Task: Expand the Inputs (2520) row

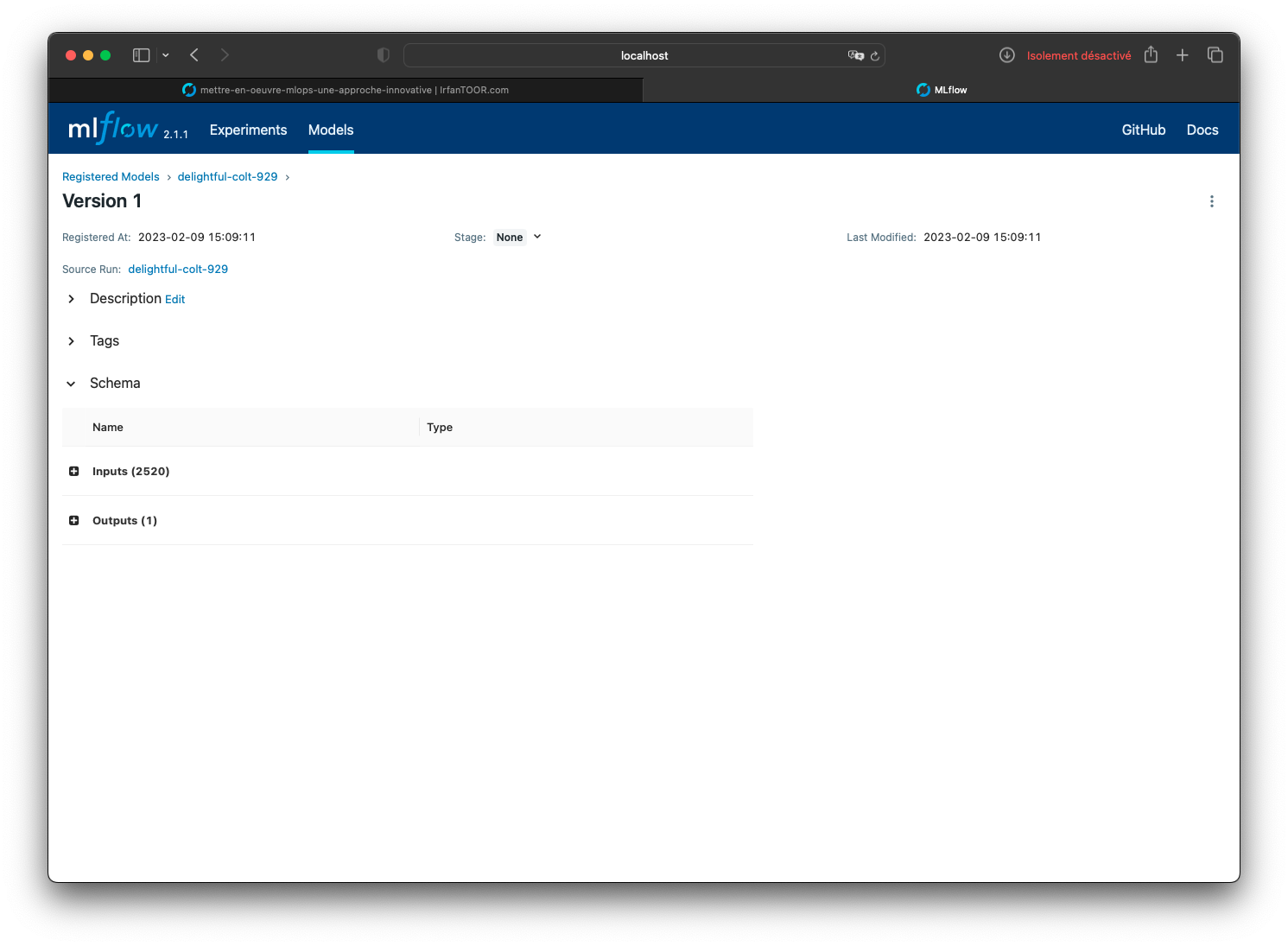Action: 73,471
